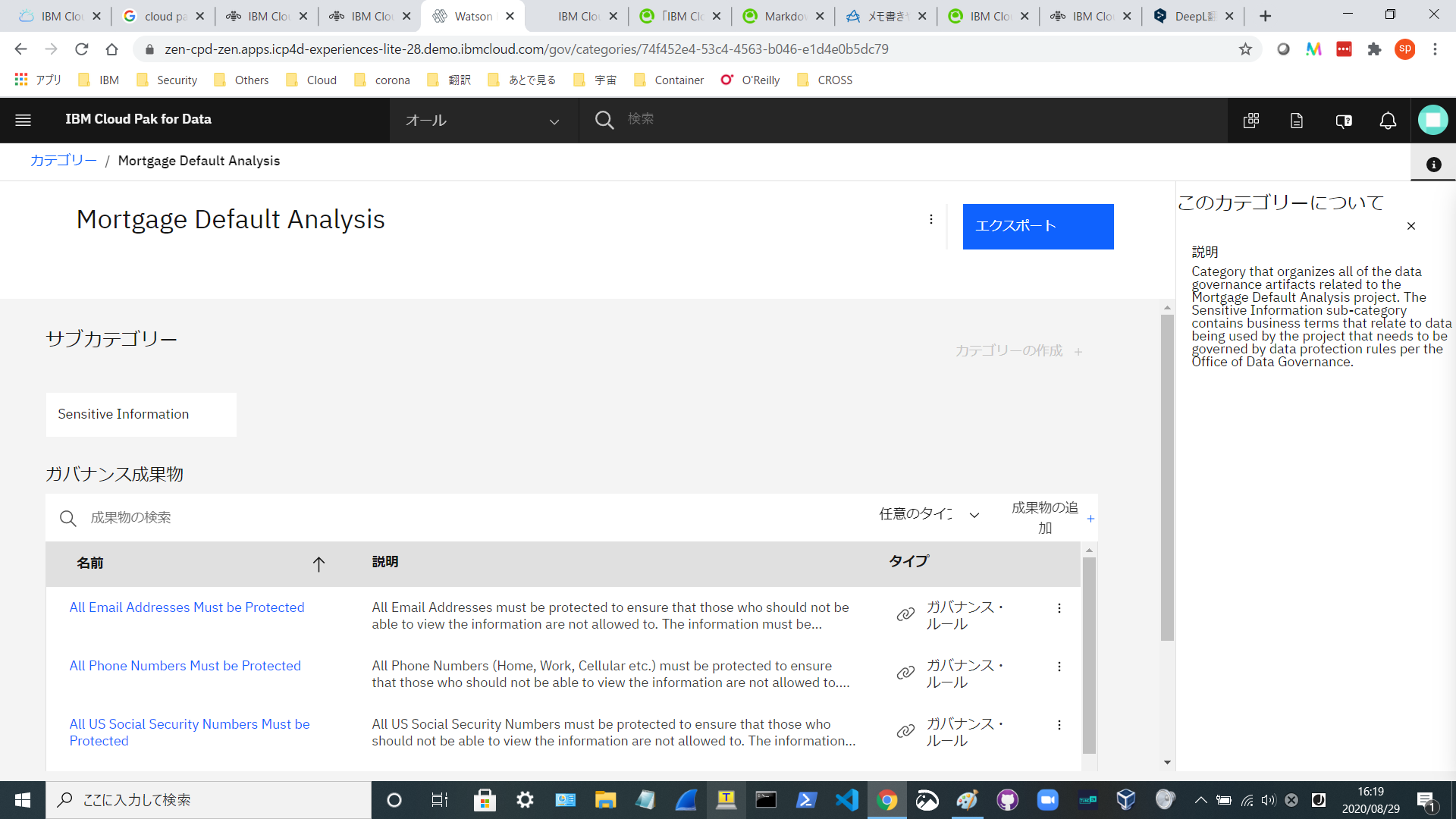
Task: Open All Phone Numbers Must be Protected
Action: (x=185, y=666)
